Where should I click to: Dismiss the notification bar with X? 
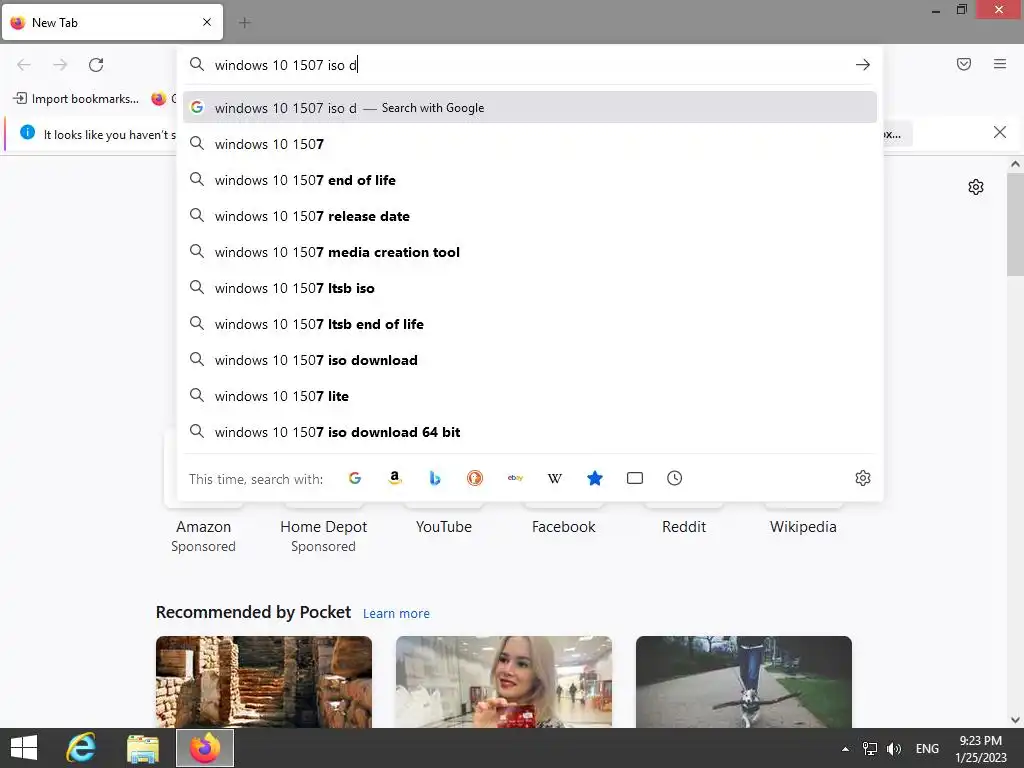click(x=1000, y=133)
